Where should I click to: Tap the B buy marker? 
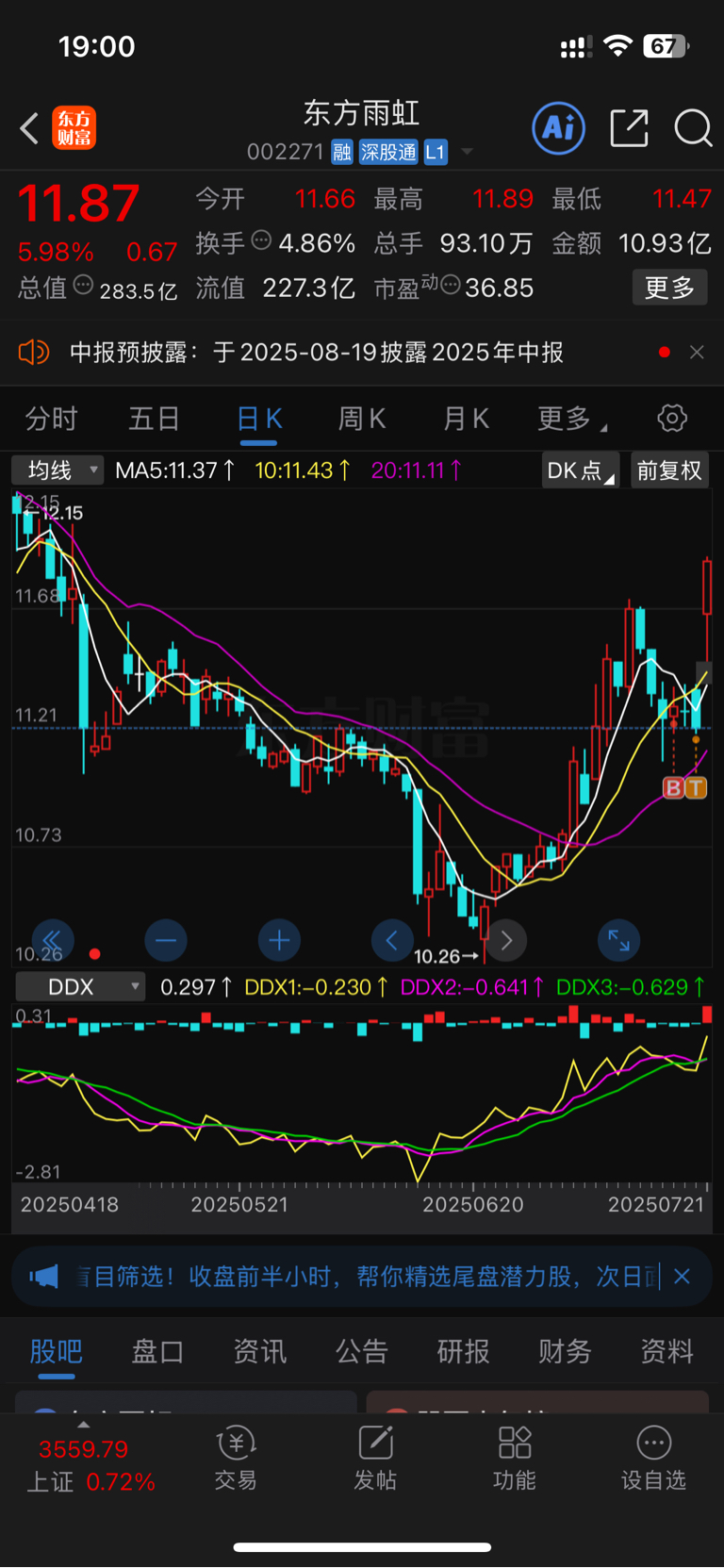point(673,788)
